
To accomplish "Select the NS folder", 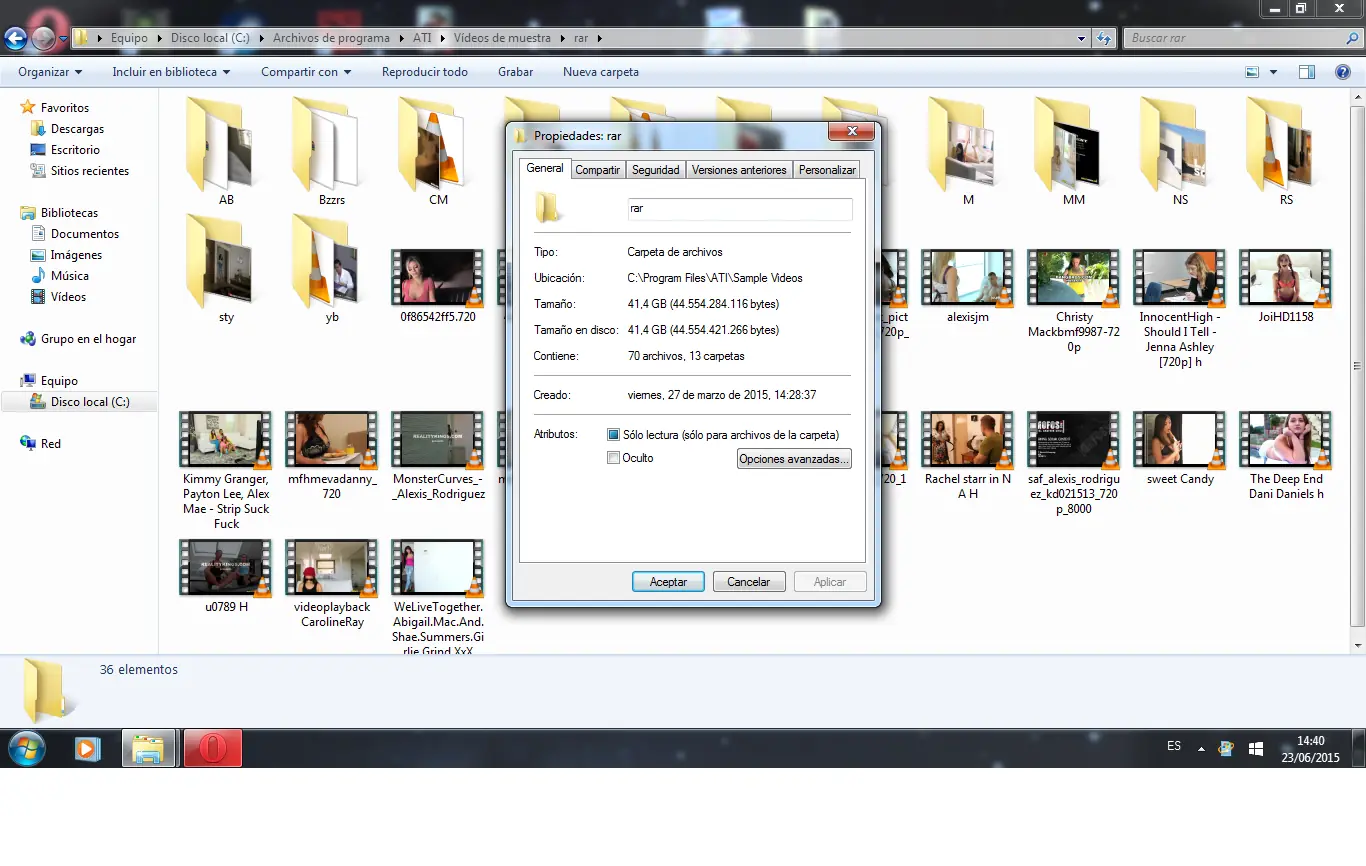I will (x=1180, y=150).
